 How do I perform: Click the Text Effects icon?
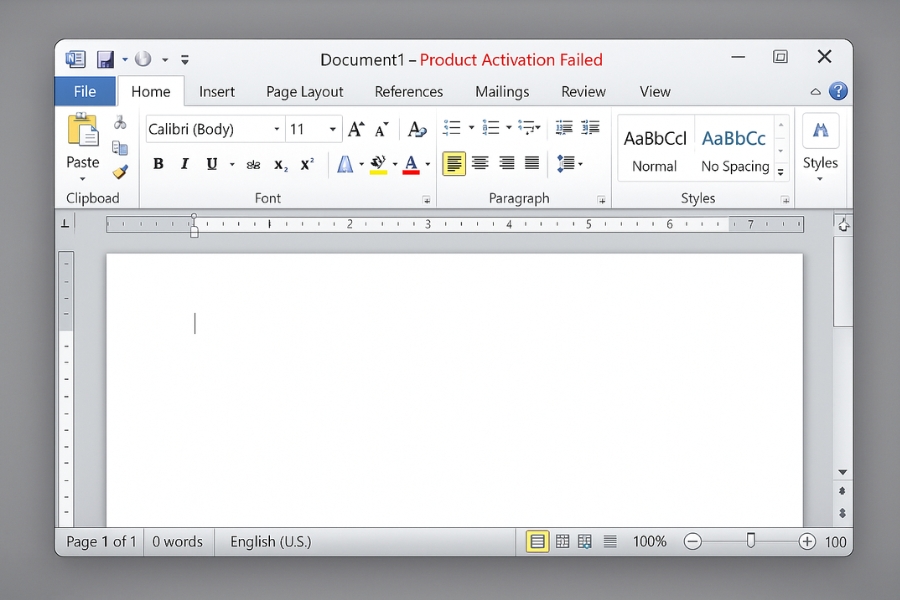(345, 164)
